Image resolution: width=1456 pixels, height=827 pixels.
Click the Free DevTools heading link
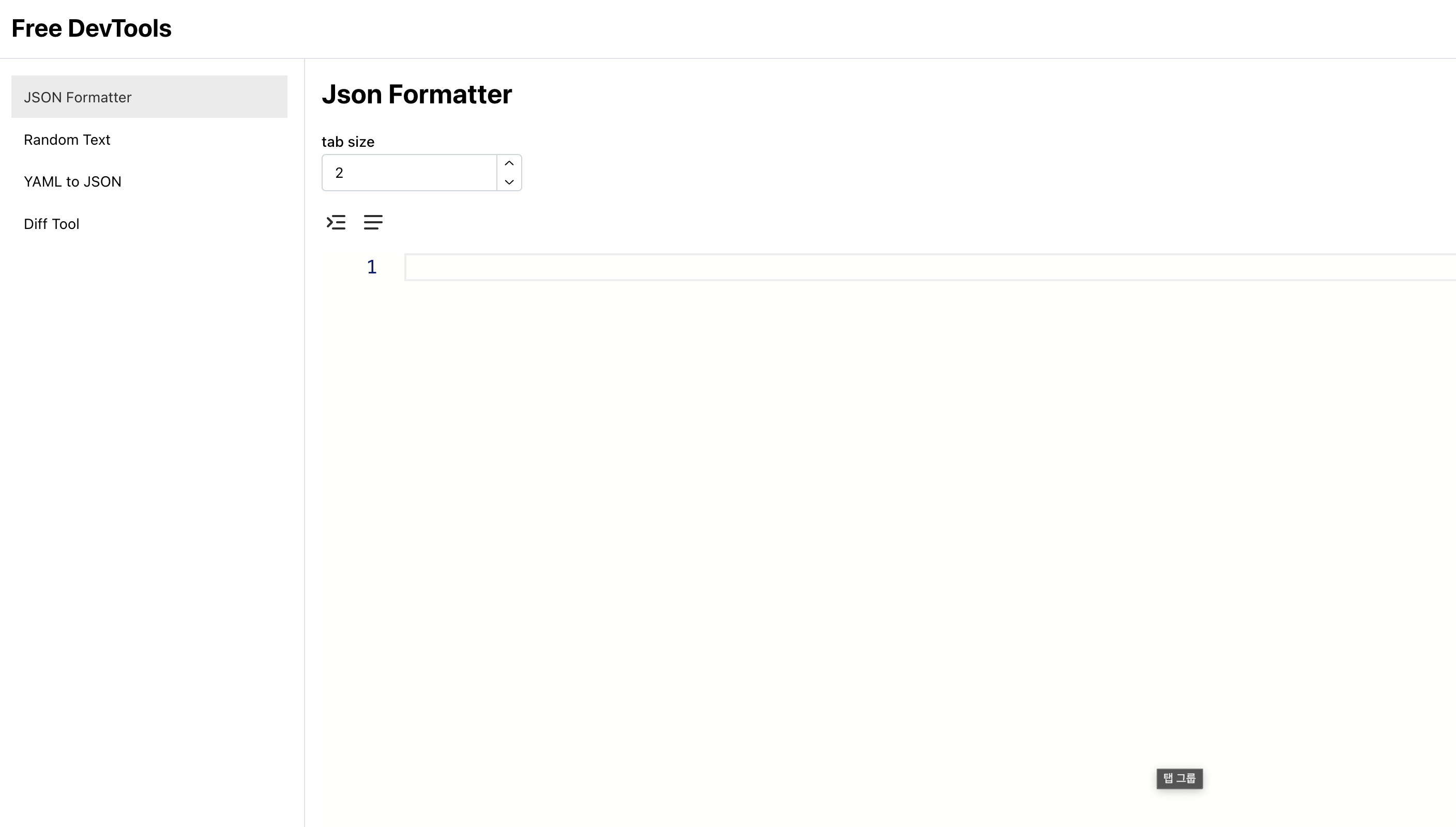click(91, 28)
